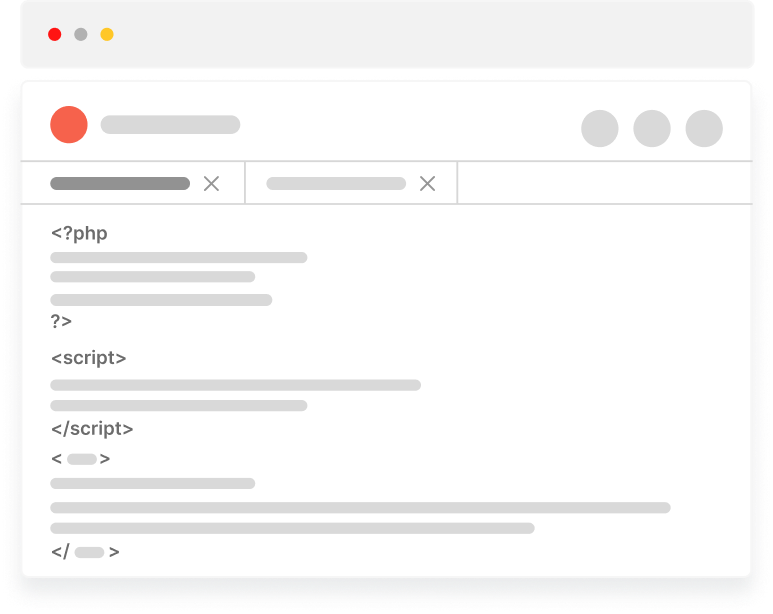Screen dimensions: 773x614
Task: Click the gray window control dot
Action: (x=81, y=35)
